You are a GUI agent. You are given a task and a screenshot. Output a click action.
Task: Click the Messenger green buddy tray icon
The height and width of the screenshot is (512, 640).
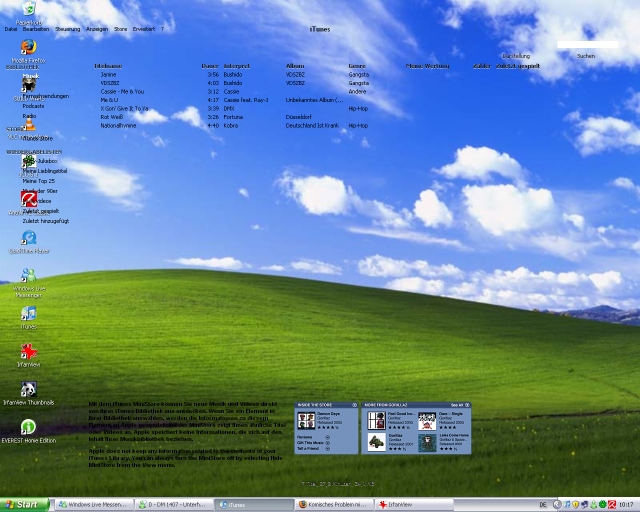point(593,505)
